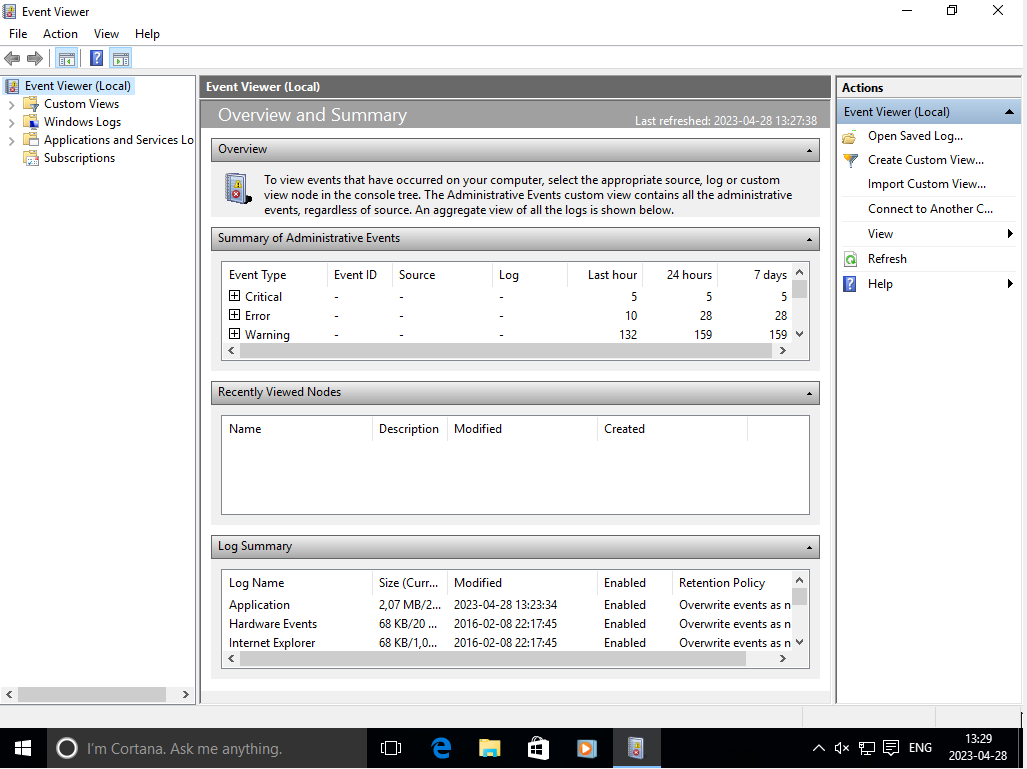The height and width of the screenshot is (769, 1027).
Task: Expand the Warning event type row
Action: click(x=235, y=334)
